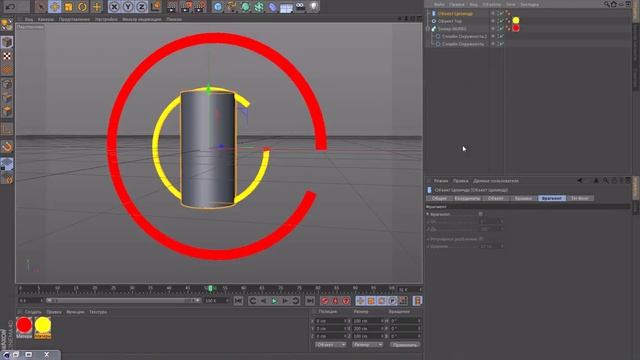Open the Object coordinate mode dropdown
Image resolution: width=640 pixels, height=360 pixels.
click(x=331, y=344)
